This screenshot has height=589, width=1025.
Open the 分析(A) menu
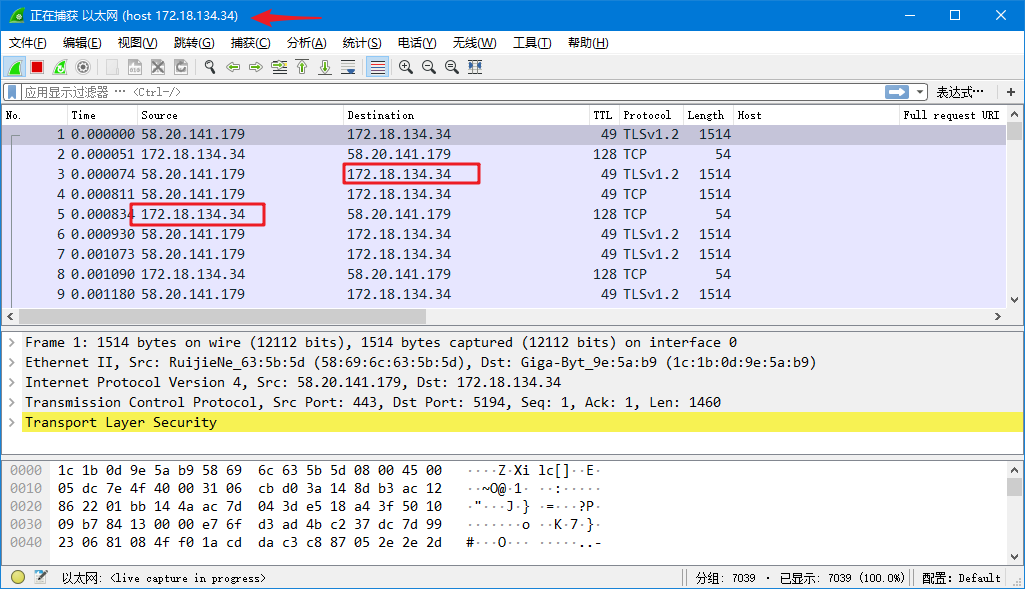coord(306,43)
